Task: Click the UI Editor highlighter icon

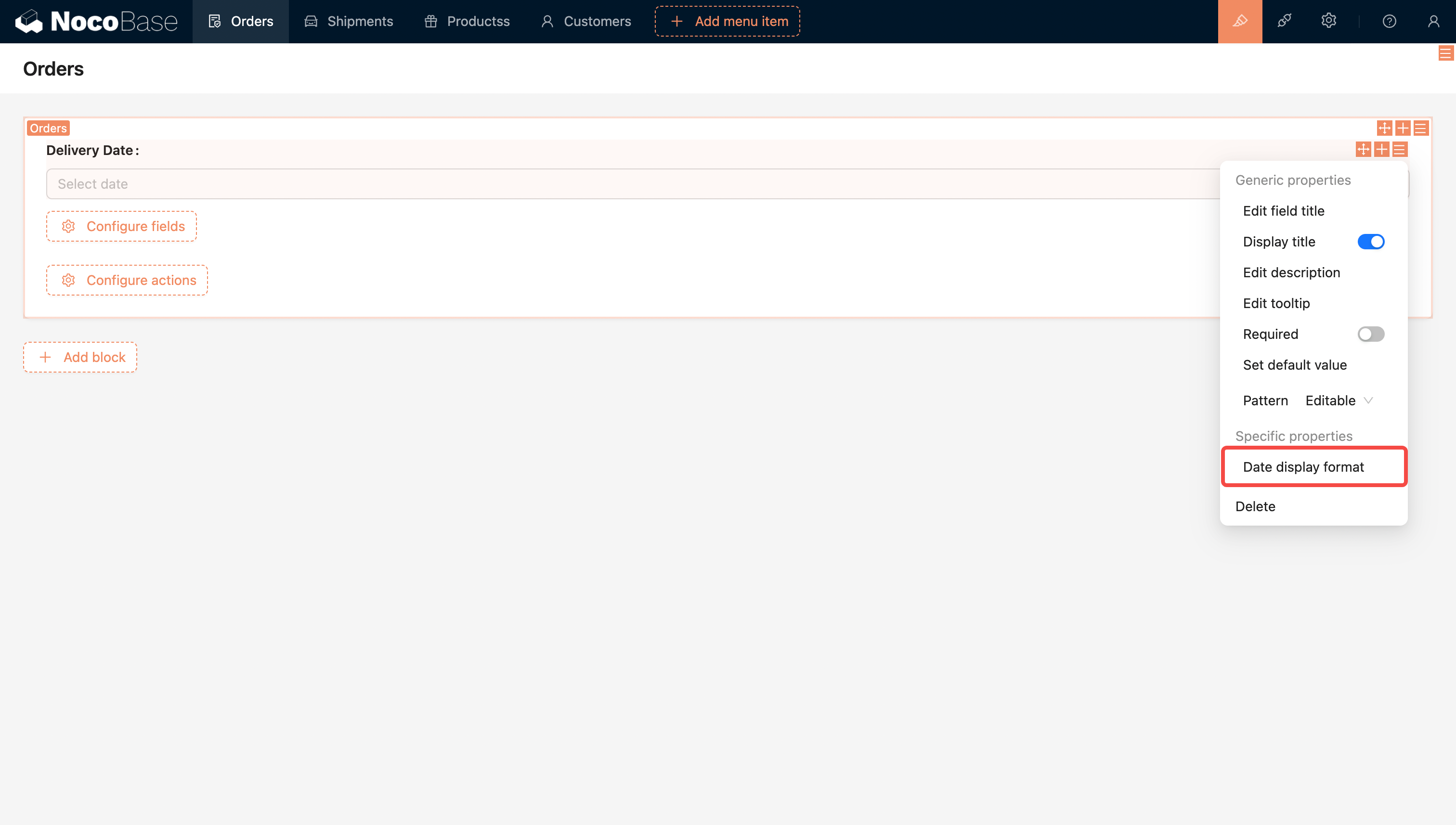Action: (x=1239, y=22)
